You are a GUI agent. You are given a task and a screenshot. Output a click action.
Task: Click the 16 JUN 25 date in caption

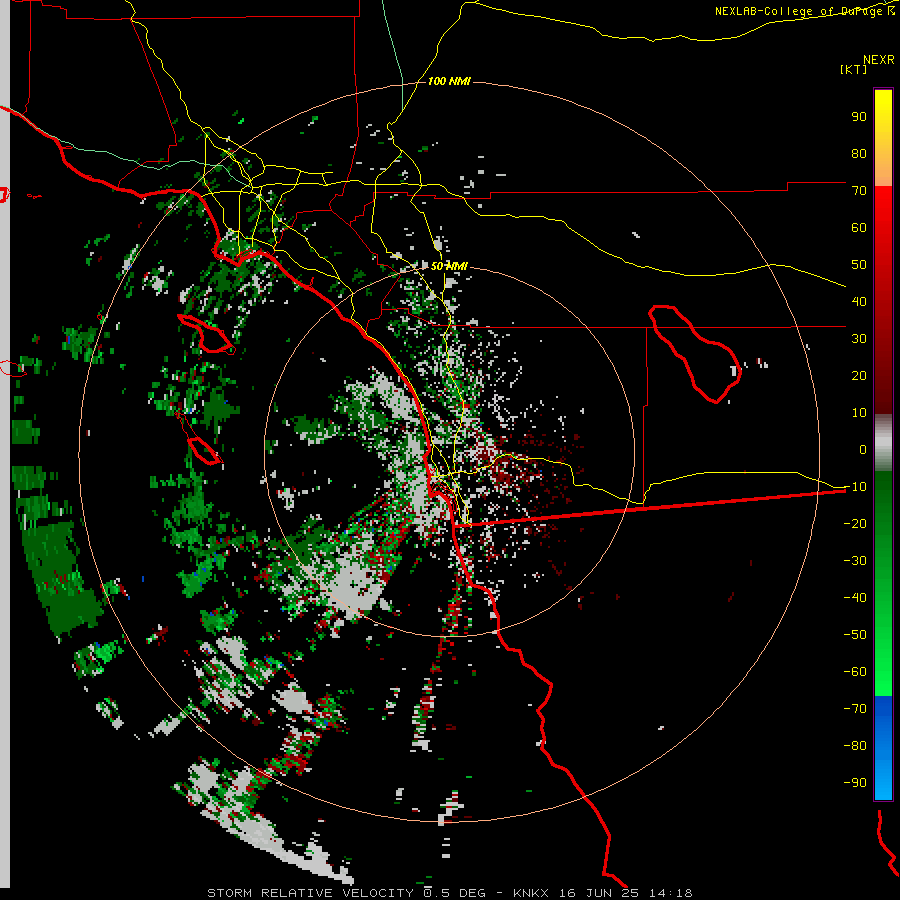point(599,893)
